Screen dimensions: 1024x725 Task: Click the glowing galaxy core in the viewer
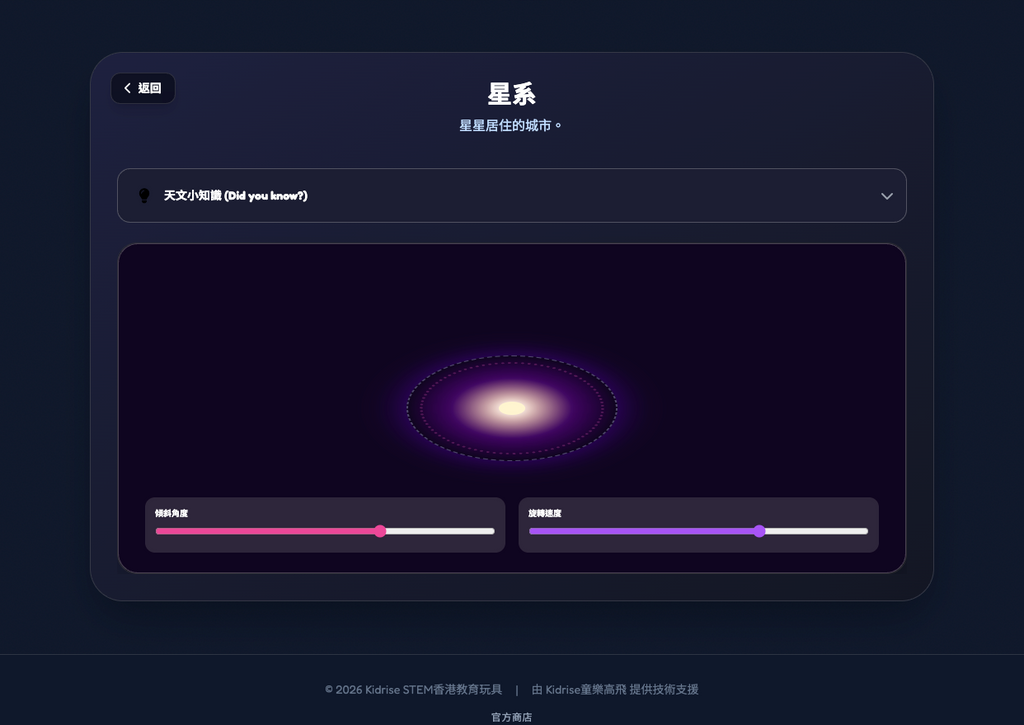pyautogui.click(x=511, y=406)
